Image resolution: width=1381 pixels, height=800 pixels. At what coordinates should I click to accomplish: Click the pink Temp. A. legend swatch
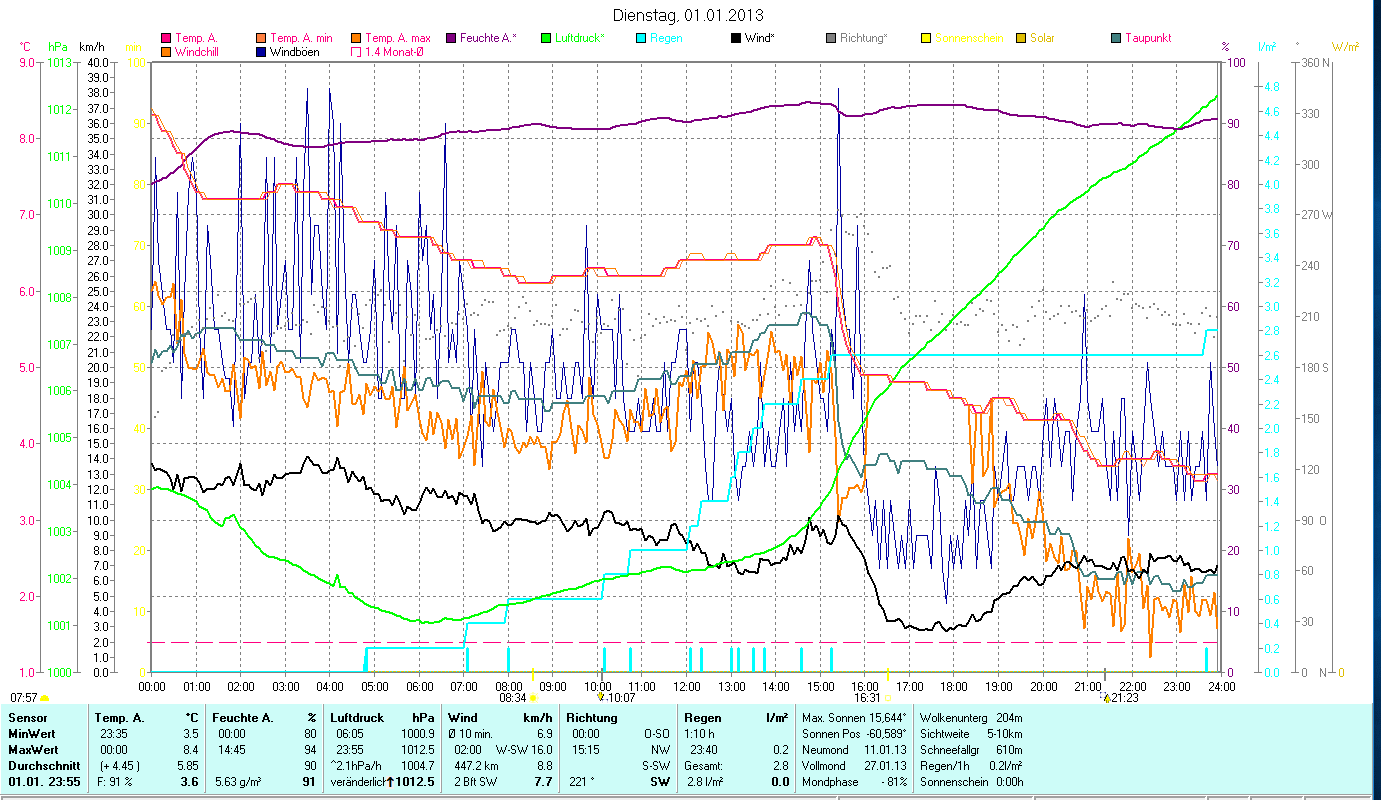pyautogui.click(x=166, y=39)
